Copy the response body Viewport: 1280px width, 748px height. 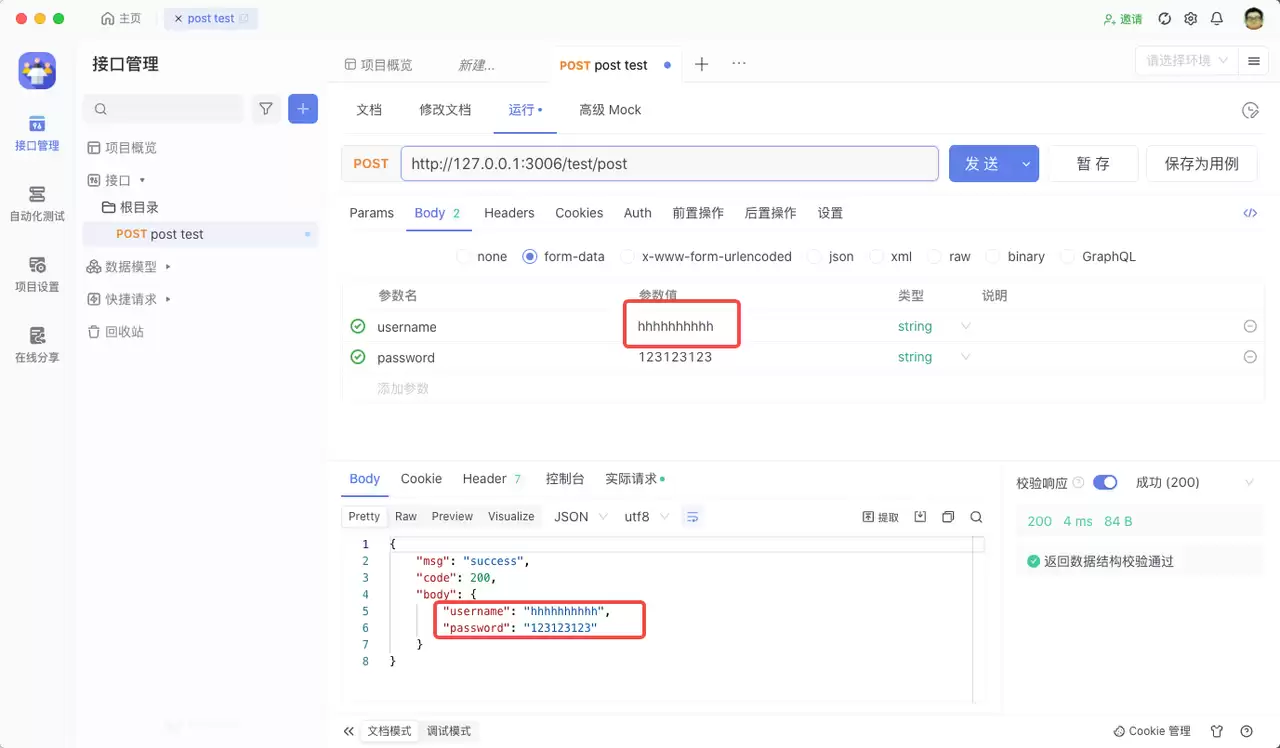948,517
